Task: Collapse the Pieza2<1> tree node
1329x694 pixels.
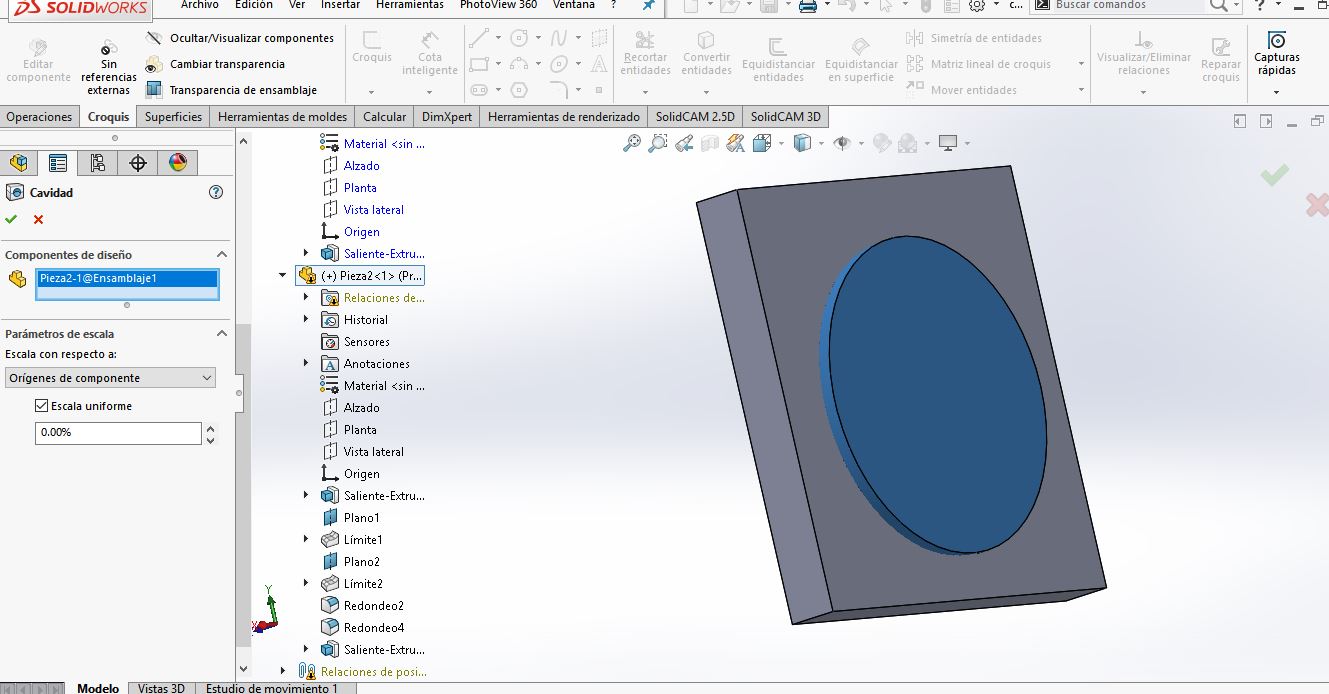Action: [x=283, y=275]
